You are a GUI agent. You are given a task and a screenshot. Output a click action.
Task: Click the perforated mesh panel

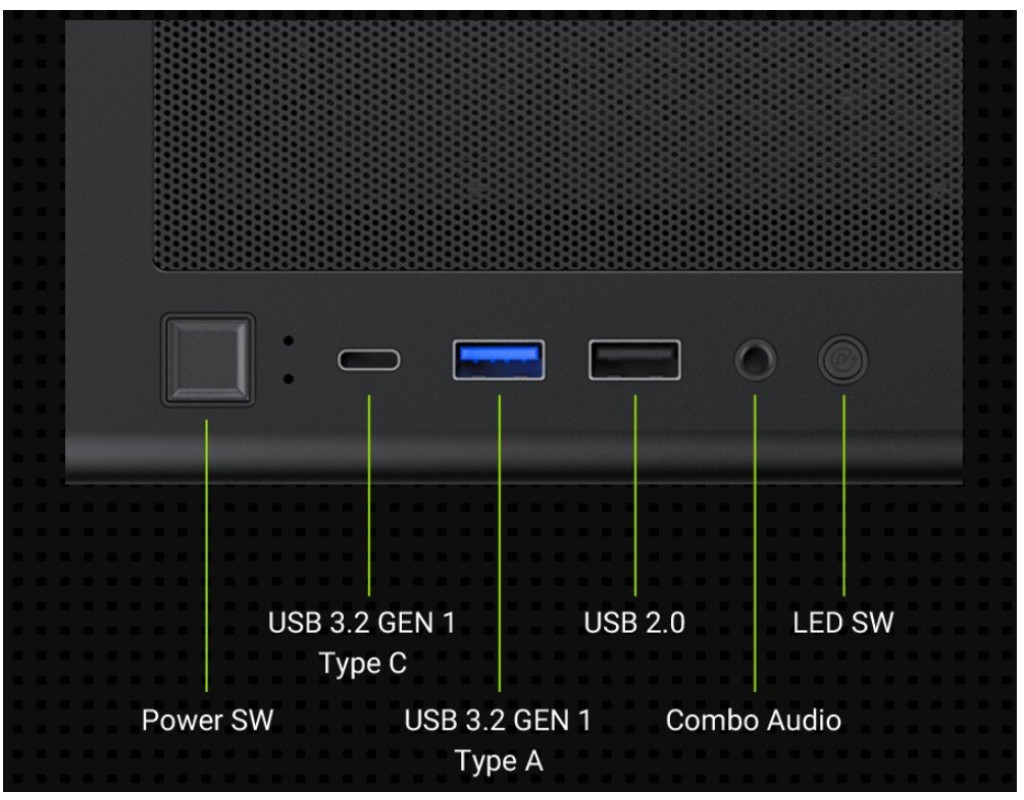558,145
